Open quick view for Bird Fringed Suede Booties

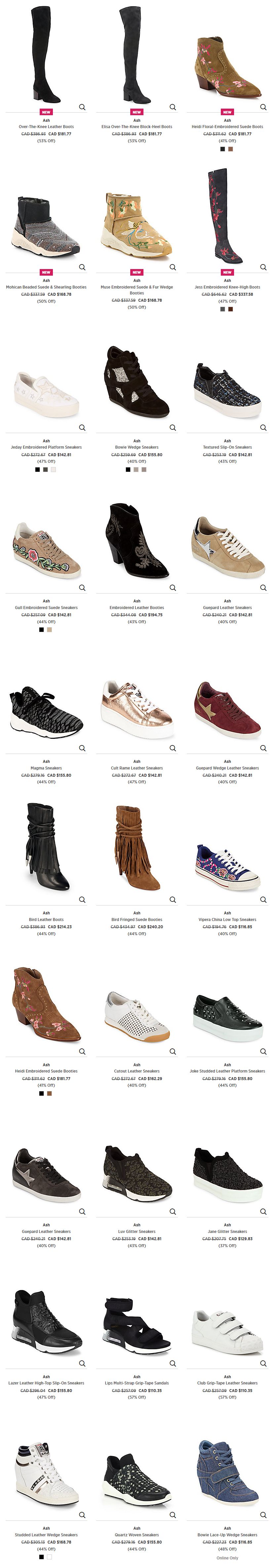click(173, 900)
